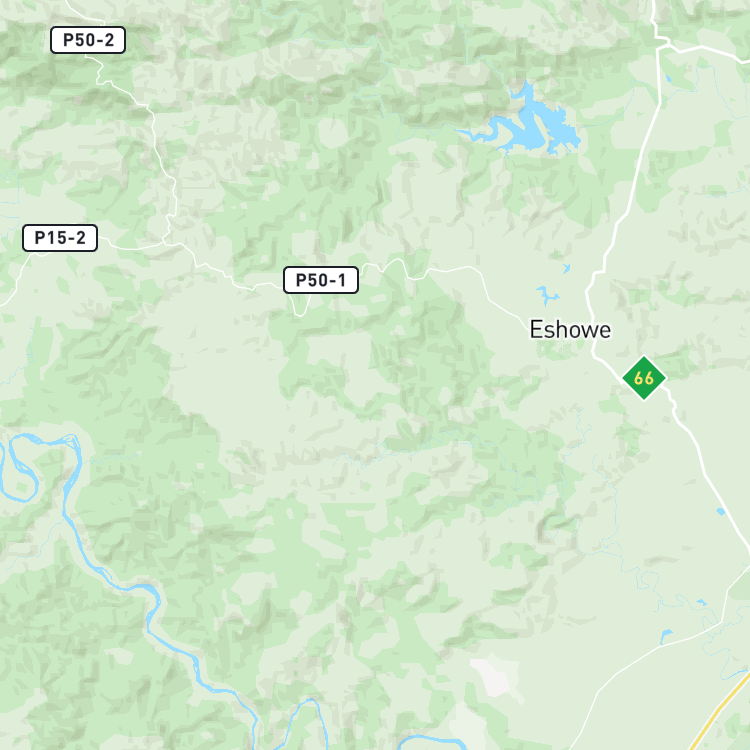The image size is (750, 750).
Task: Select the P15-2 road label
Action: [60, 238]
